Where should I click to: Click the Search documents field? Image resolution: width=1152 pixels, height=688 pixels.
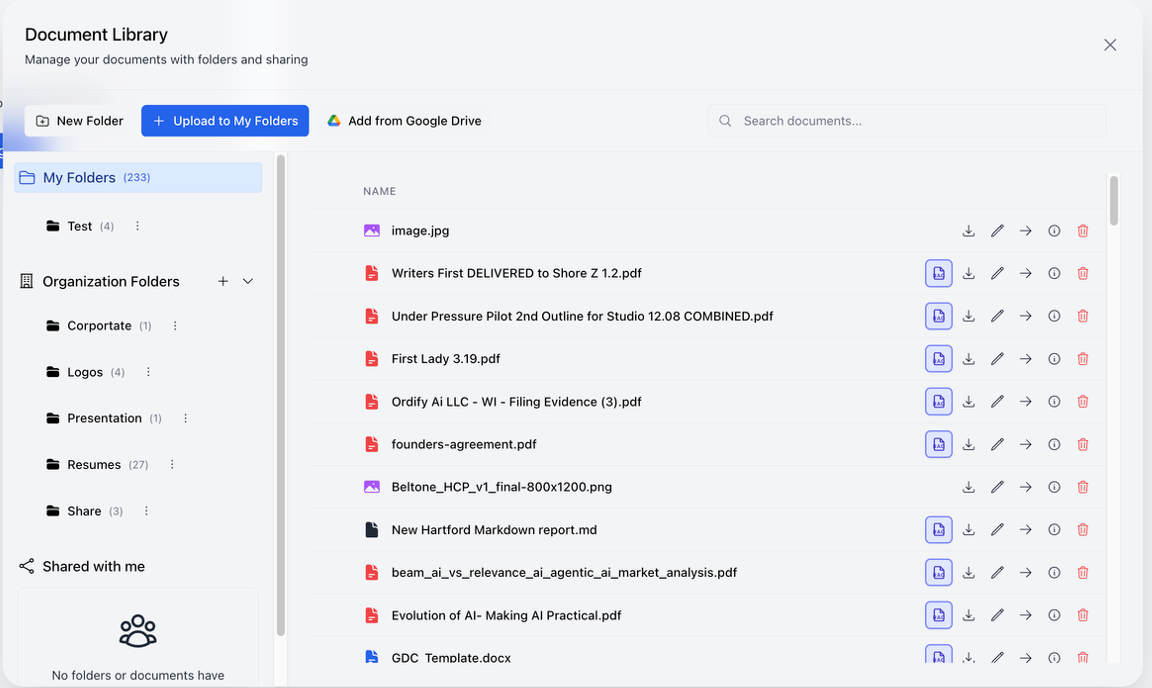[x=905, y=120]
